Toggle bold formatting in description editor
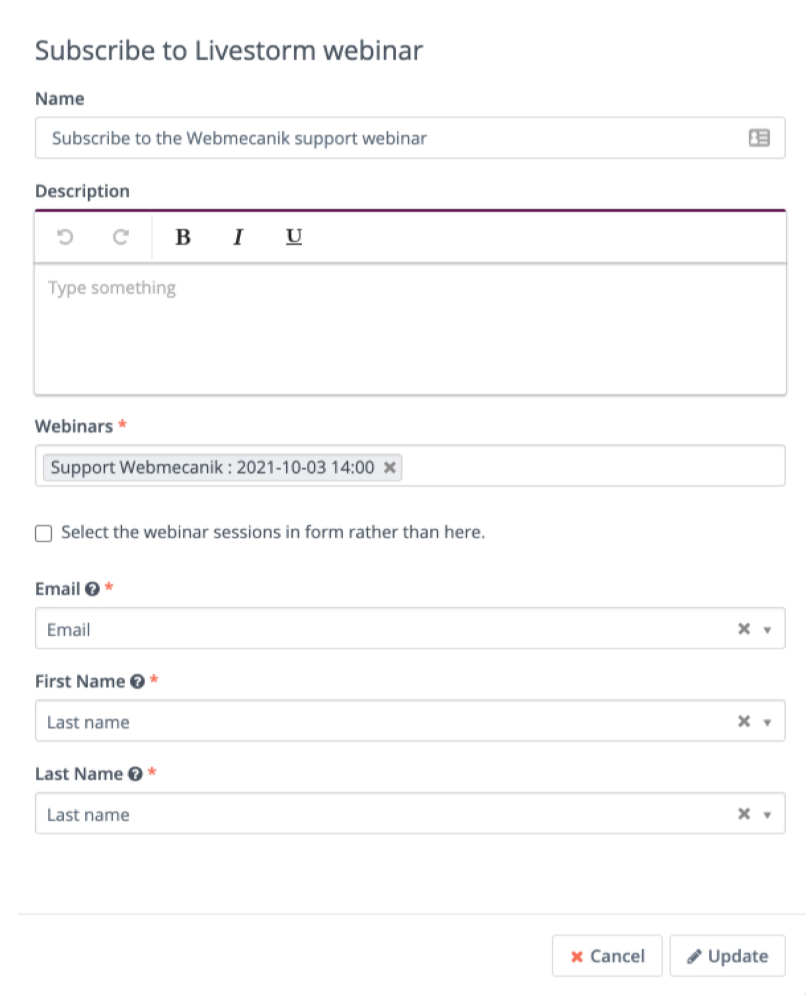Screen dimensions: 810x996 pyautogui.click(x=183, y=237)
